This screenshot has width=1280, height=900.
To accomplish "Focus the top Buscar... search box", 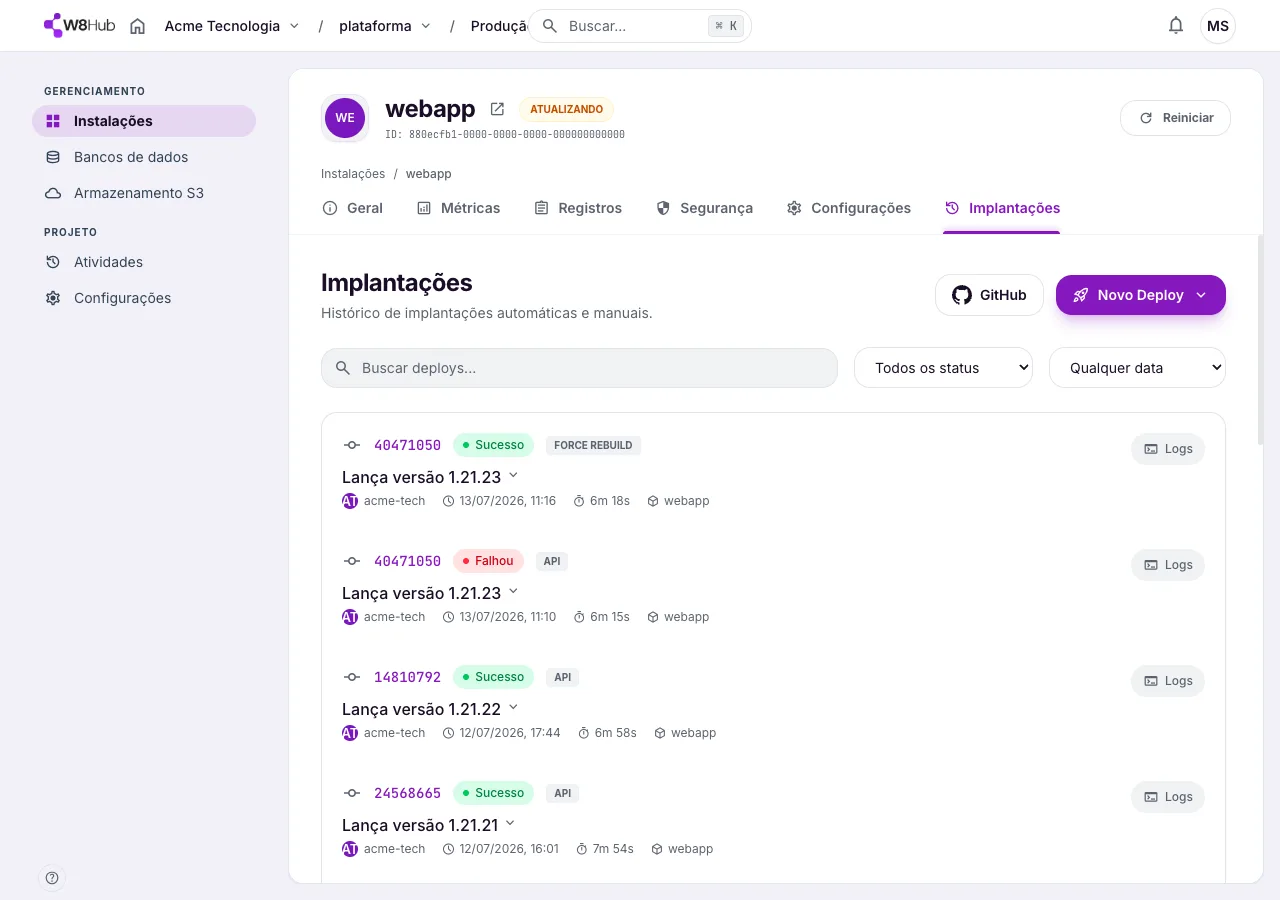I will pyautogui.click(x=639, y=26).
